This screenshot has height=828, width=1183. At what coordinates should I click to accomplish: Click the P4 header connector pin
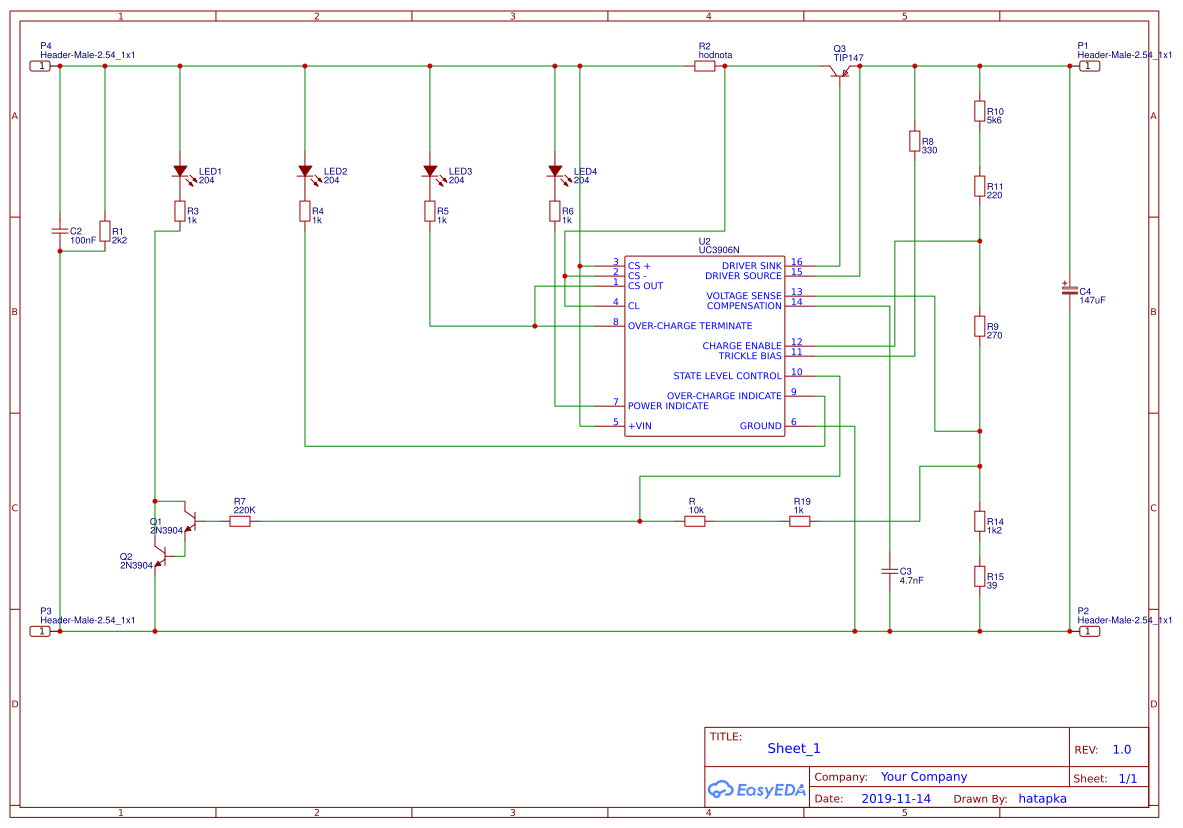coord(41,66)
